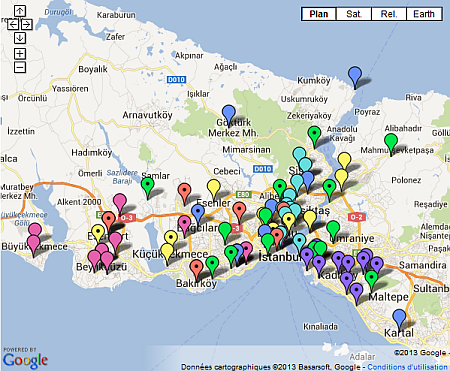
Task: Select the pink marker near Alkent 2000
Action: tap(120, 203)
